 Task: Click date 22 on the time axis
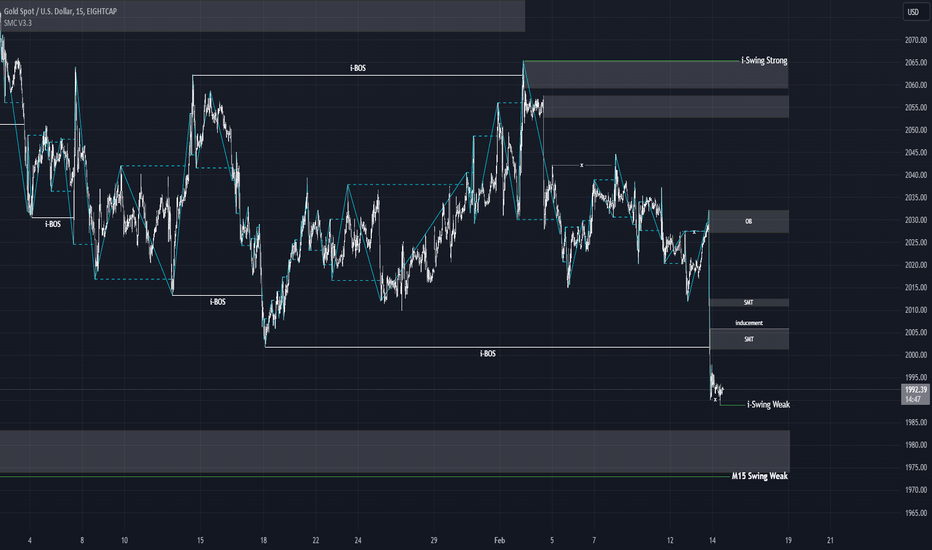click(x=316, y=540)
